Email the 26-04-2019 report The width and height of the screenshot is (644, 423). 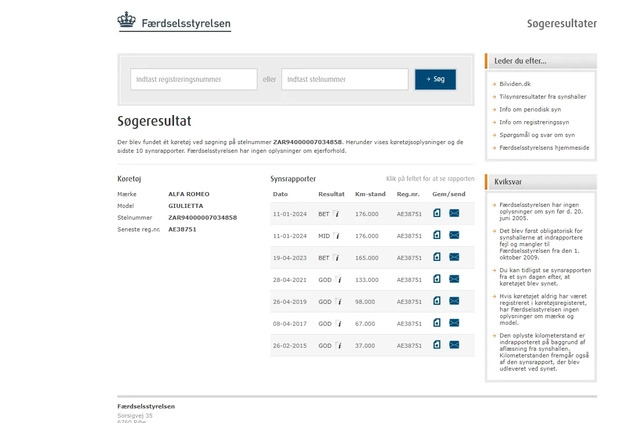point(454,301)
